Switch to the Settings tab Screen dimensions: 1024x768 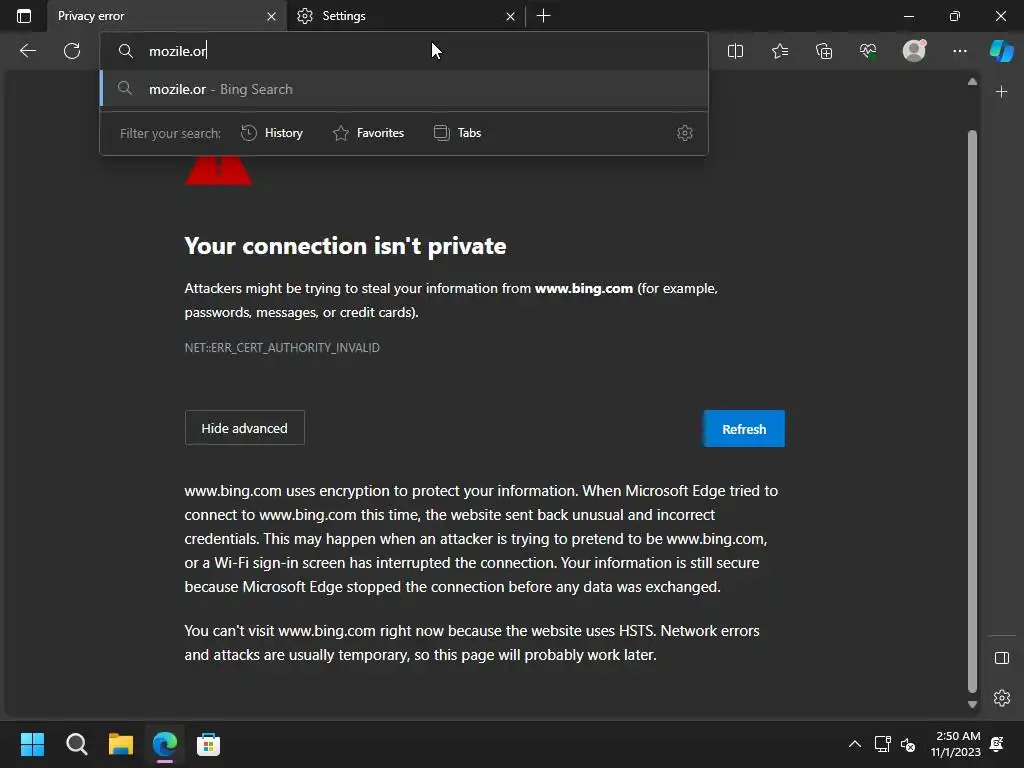click(x=405, y=16)
